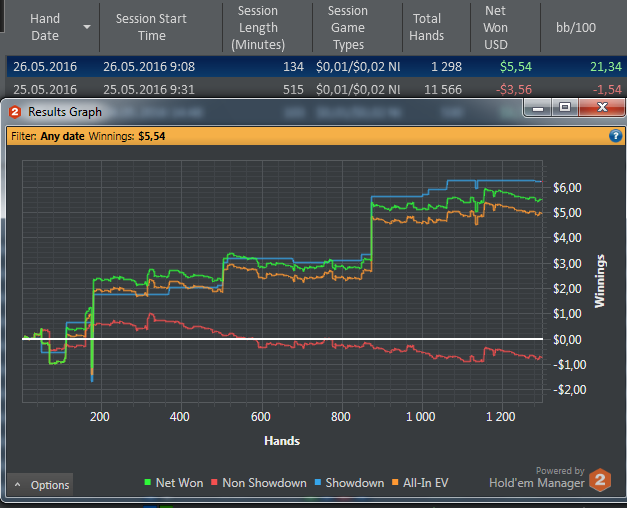The image size is (627, 508).
Task: Close the Results Graph window
Action: [602, 107]
